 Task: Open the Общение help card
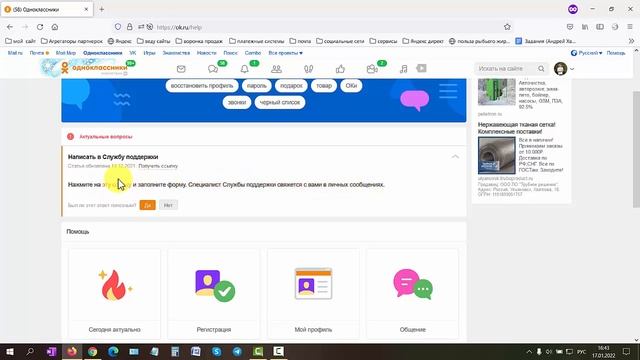(413, 294)
